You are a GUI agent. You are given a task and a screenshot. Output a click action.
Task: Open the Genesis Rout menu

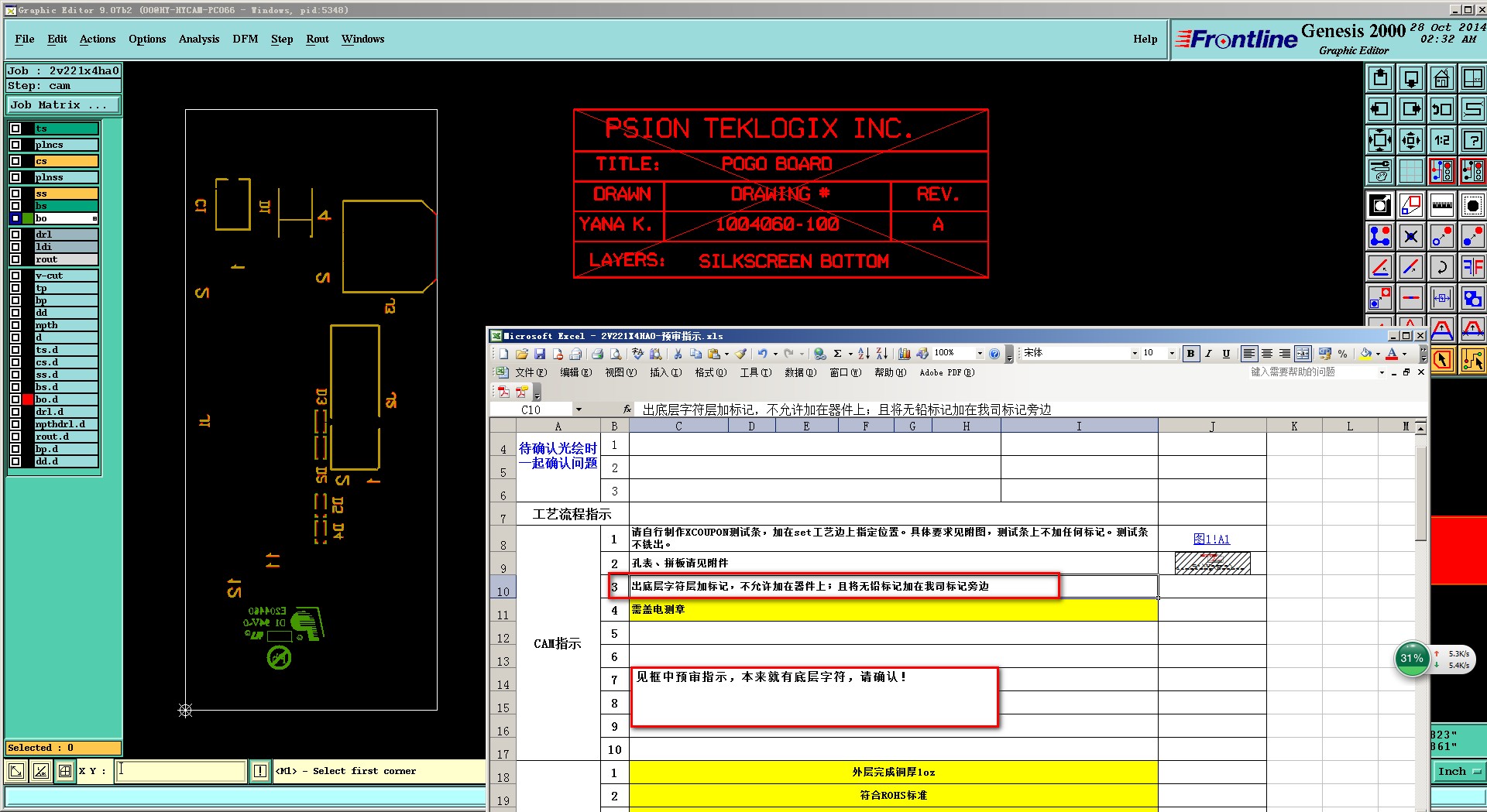click(x=318, y=39)
